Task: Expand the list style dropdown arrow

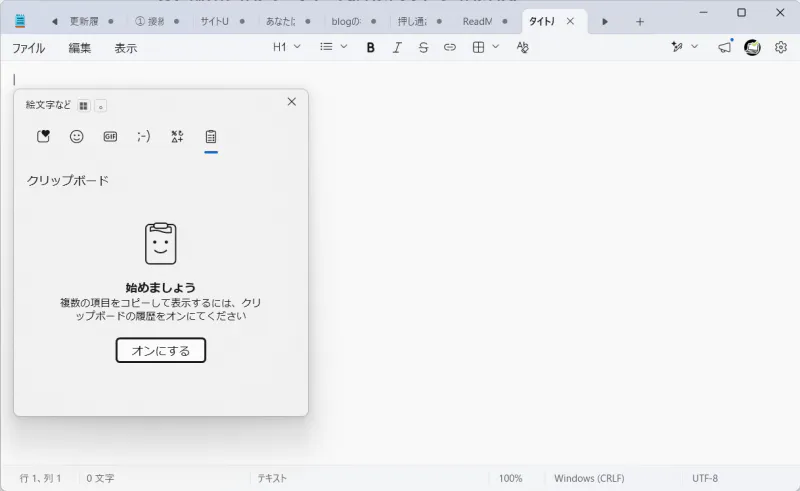Action: (x=344, y=47)
